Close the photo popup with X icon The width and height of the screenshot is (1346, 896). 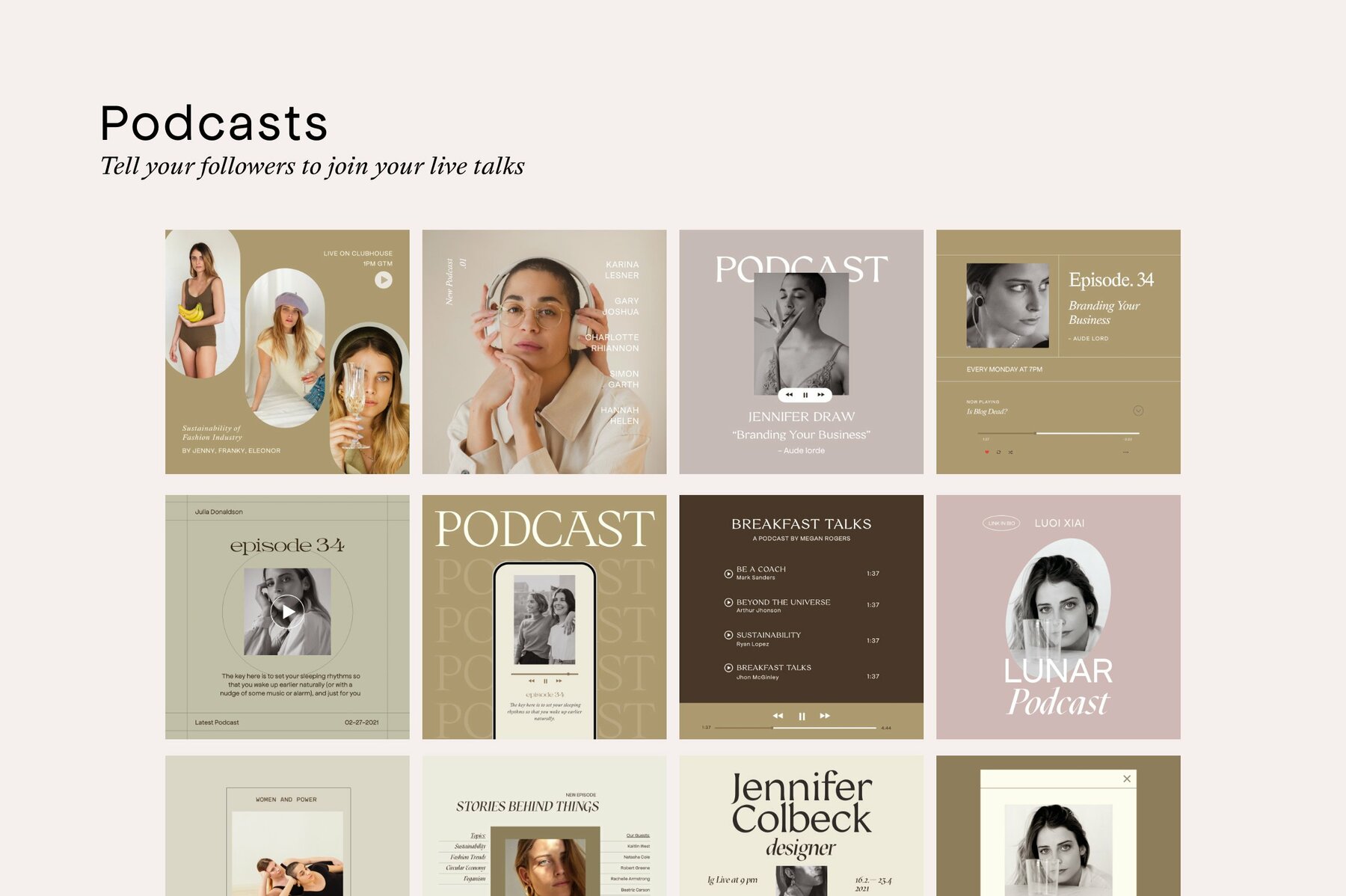point(1127,779)
